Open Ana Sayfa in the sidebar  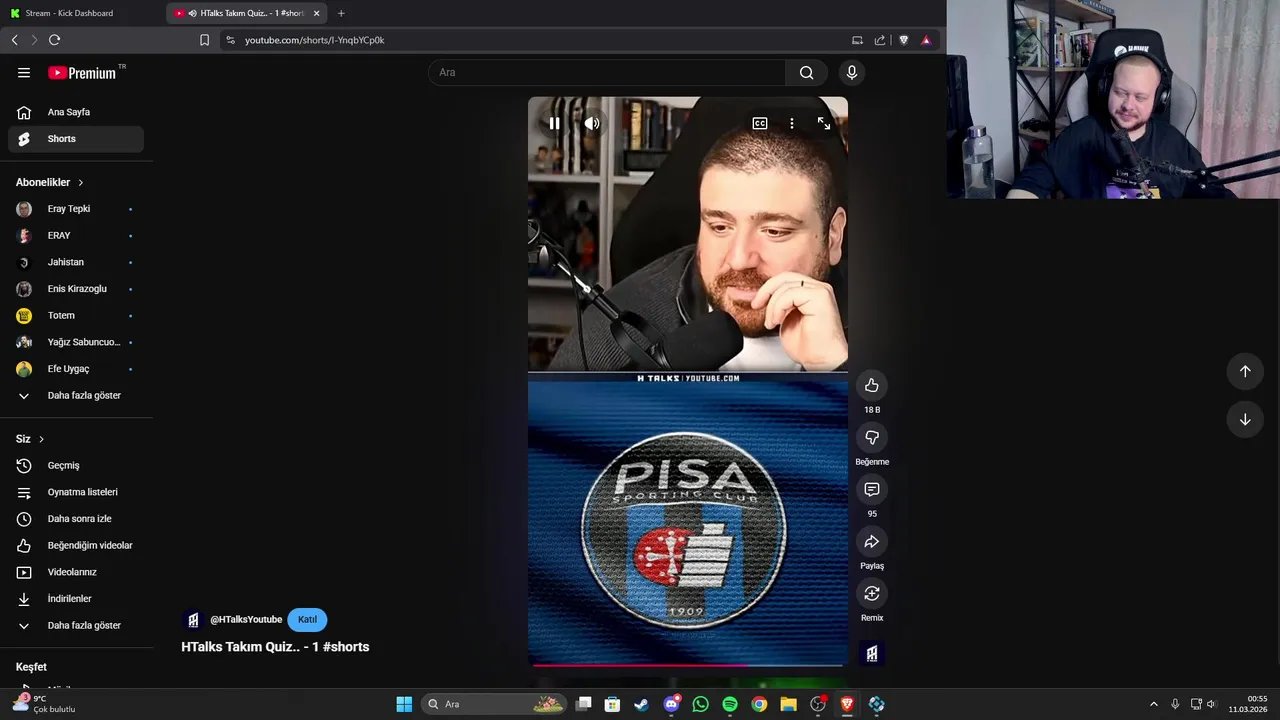(x=76, y=112)
